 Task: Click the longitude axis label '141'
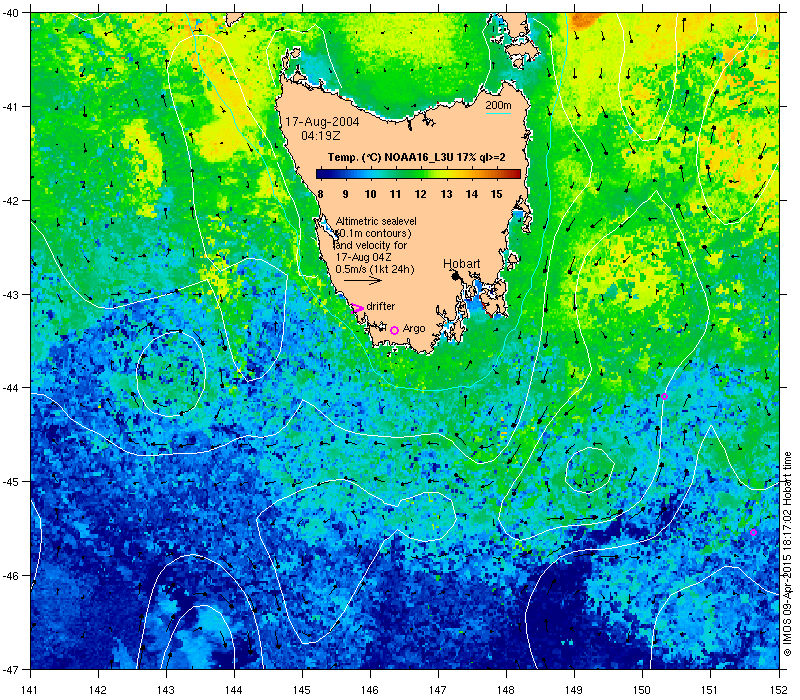tap(30, 690)
